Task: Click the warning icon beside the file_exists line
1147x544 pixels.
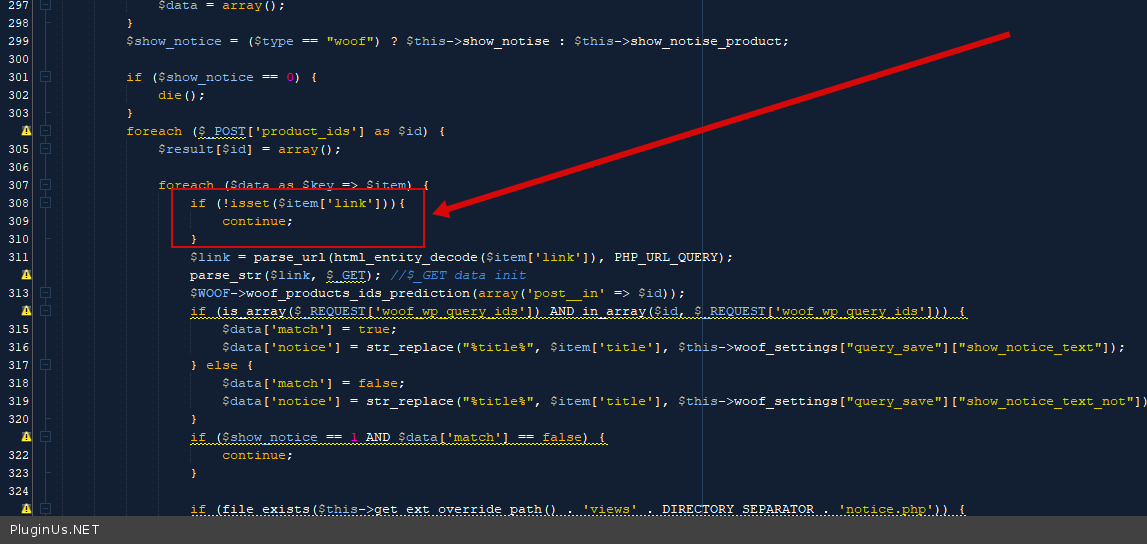Action: click(26, 509)
